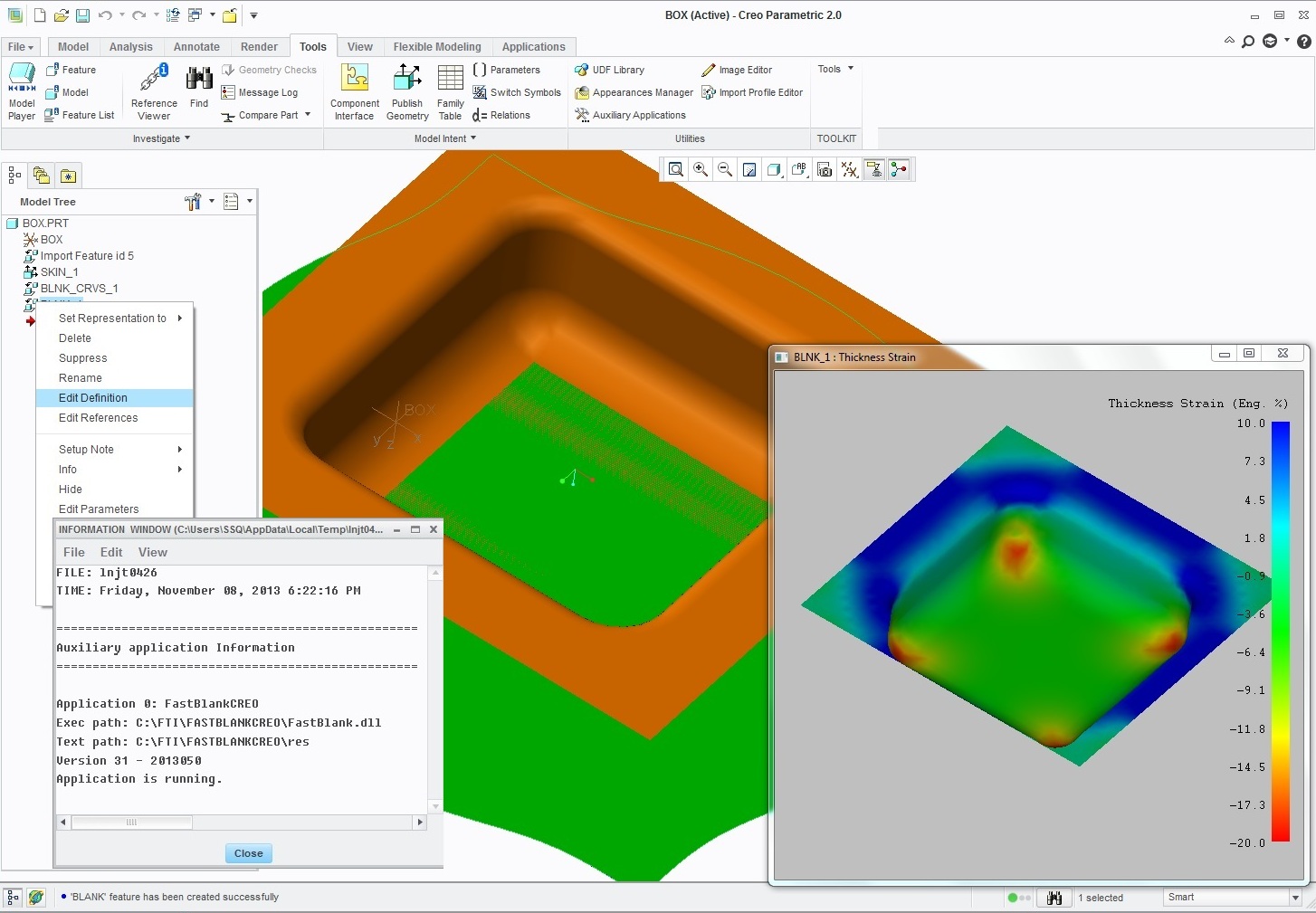The width and height of the screenshot is (1316, 913).
Task: Choose Edit Definition in context menu
Action: (x=114, y=398)
